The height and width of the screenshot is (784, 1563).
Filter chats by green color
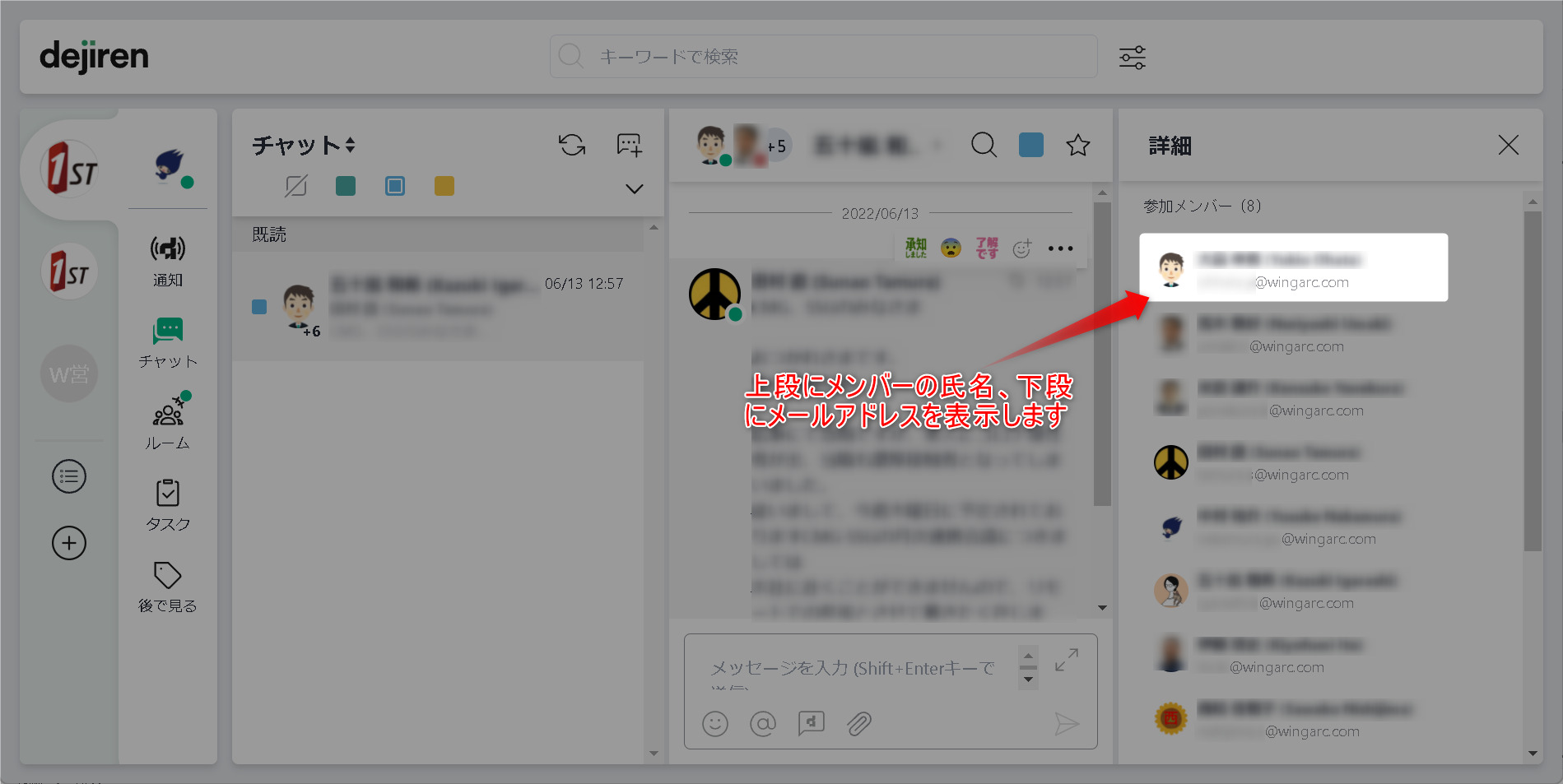(346, 186)
